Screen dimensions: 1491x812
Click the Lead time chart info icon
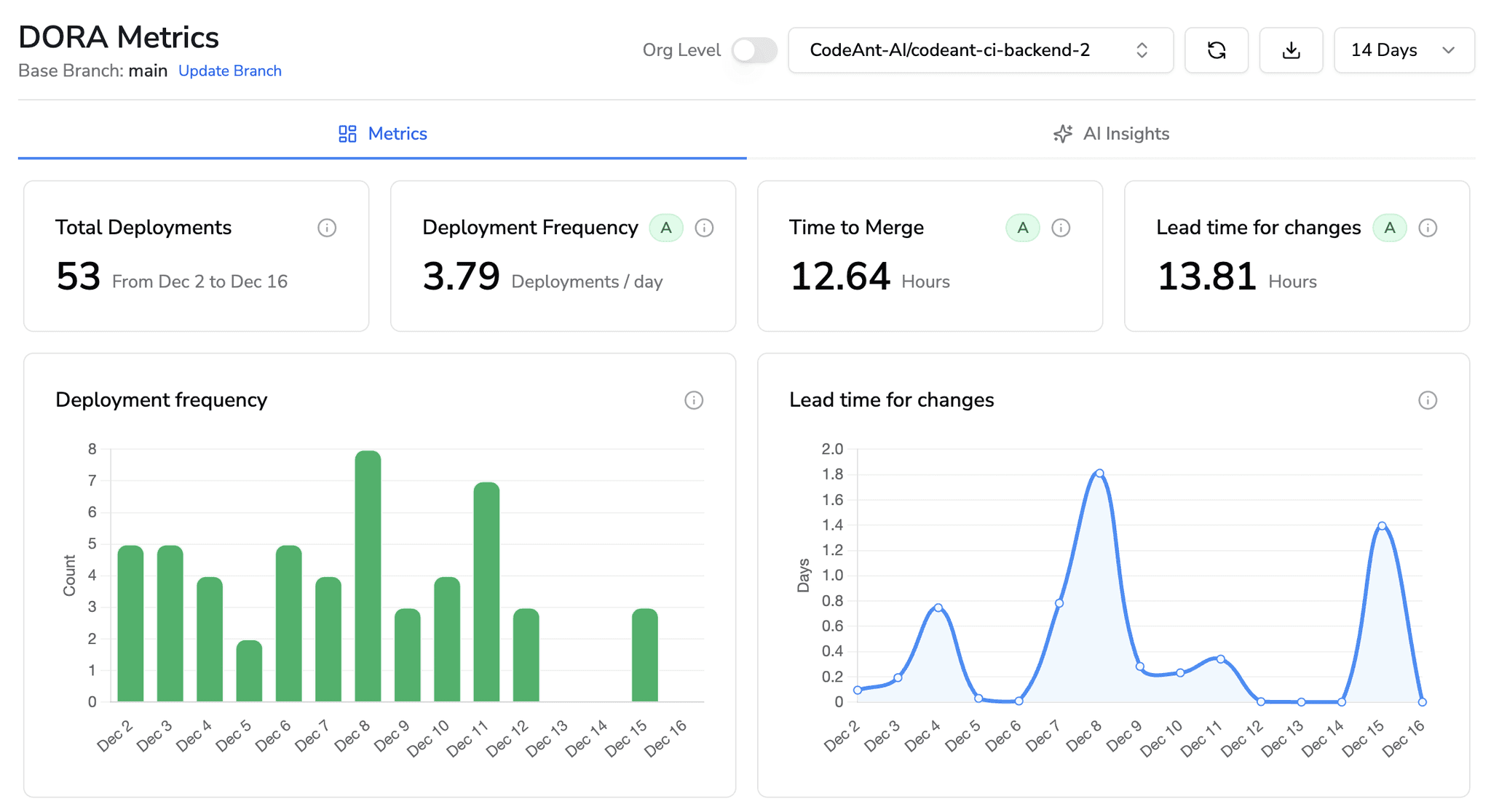pyautogui.click(x=1428, y=401)
